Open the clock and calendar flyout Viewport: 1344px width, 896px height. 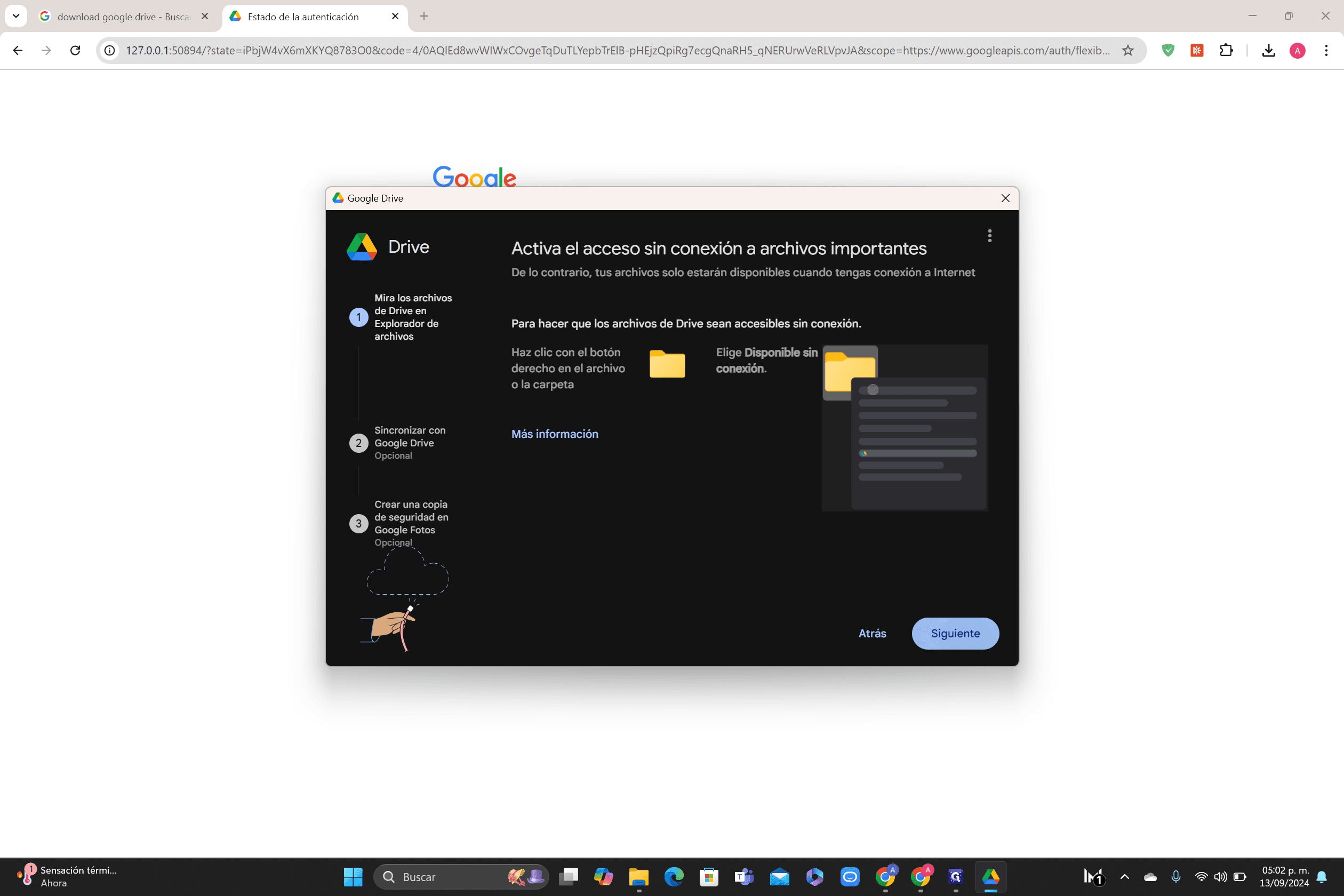pos(1284,877)
